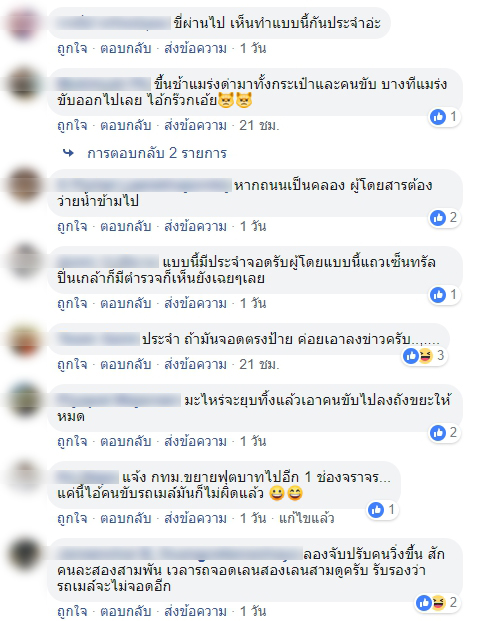Click ตอบกลับ under the canal-road comment
The image size is (494, 621).
click(x=126, y=227)
